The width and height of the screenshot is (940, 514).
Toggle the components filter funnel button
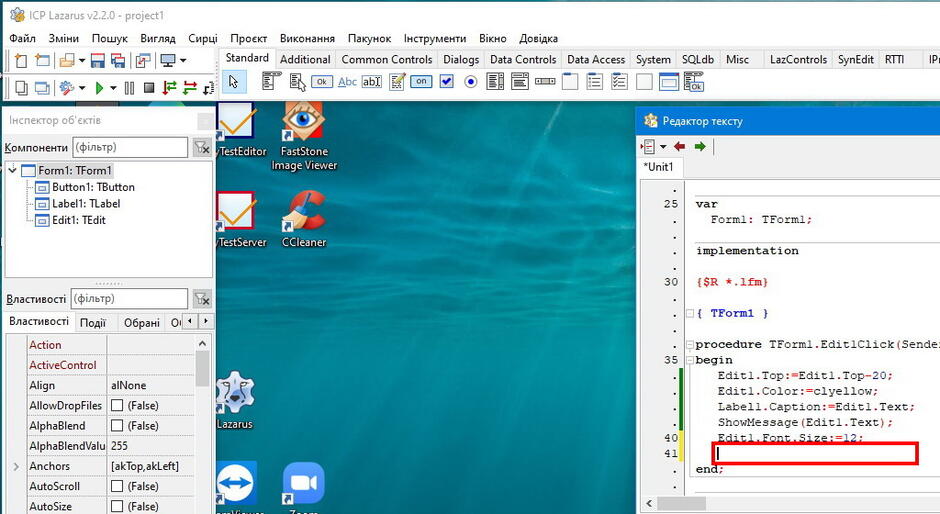(202, 147)
